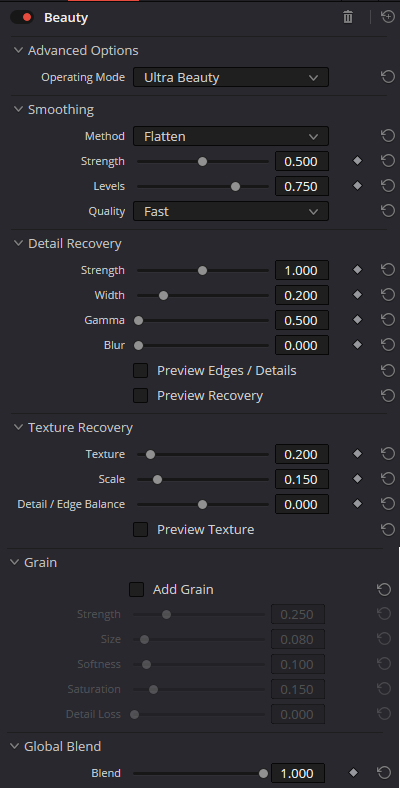
Task: Click the Detail Recovery Strength value field
Action: (x=302, y=270)
